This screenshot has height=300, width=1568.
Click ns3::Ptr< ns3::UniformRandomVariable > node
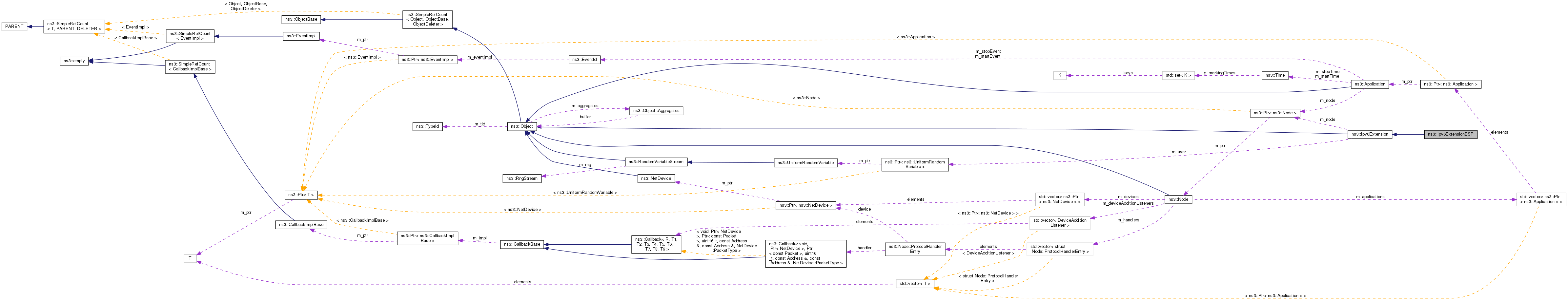click(915, 165)
